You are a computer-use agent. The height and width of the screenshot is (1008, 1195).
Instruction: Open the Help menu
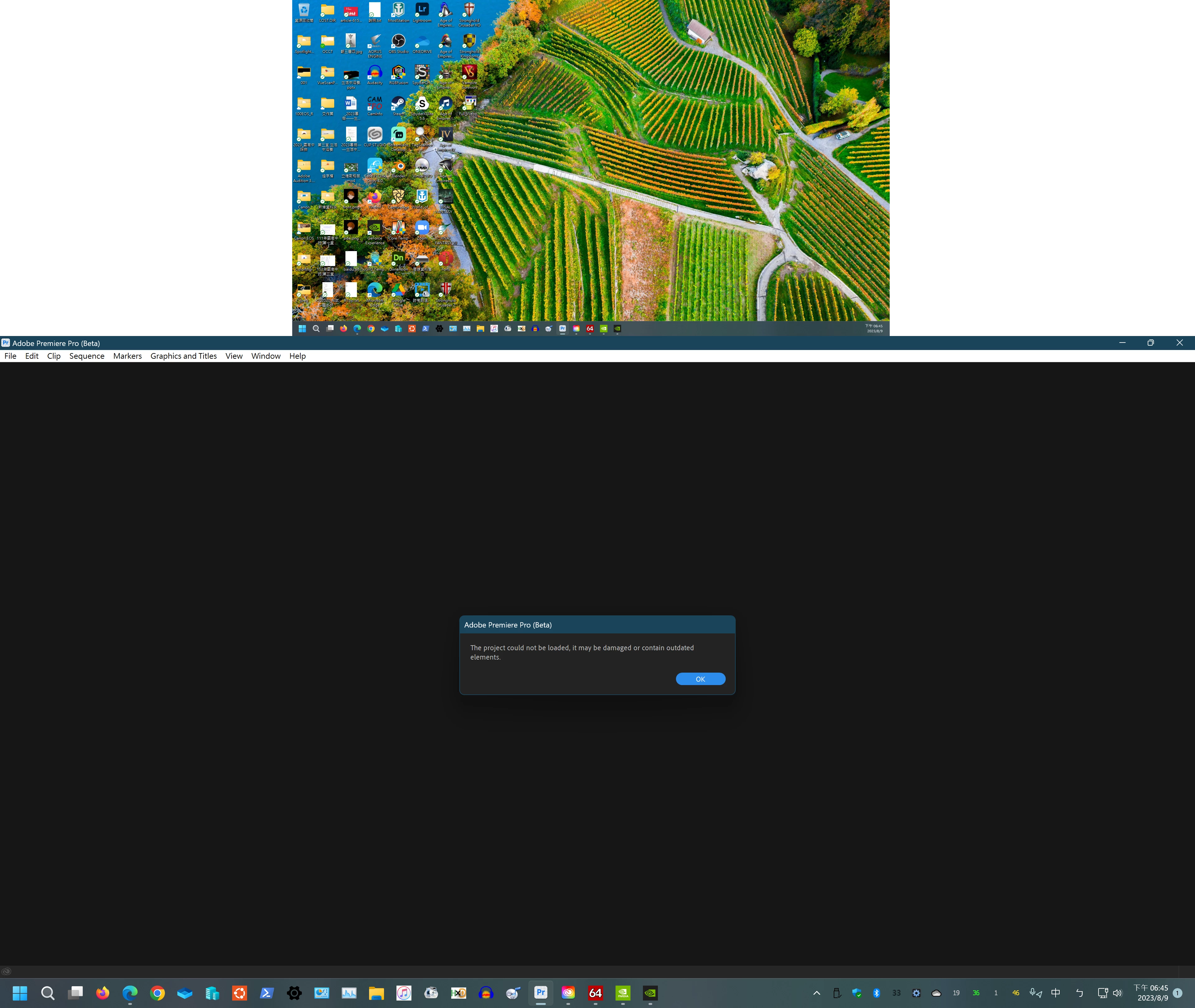pyautogui.click(x=297, y=356)
